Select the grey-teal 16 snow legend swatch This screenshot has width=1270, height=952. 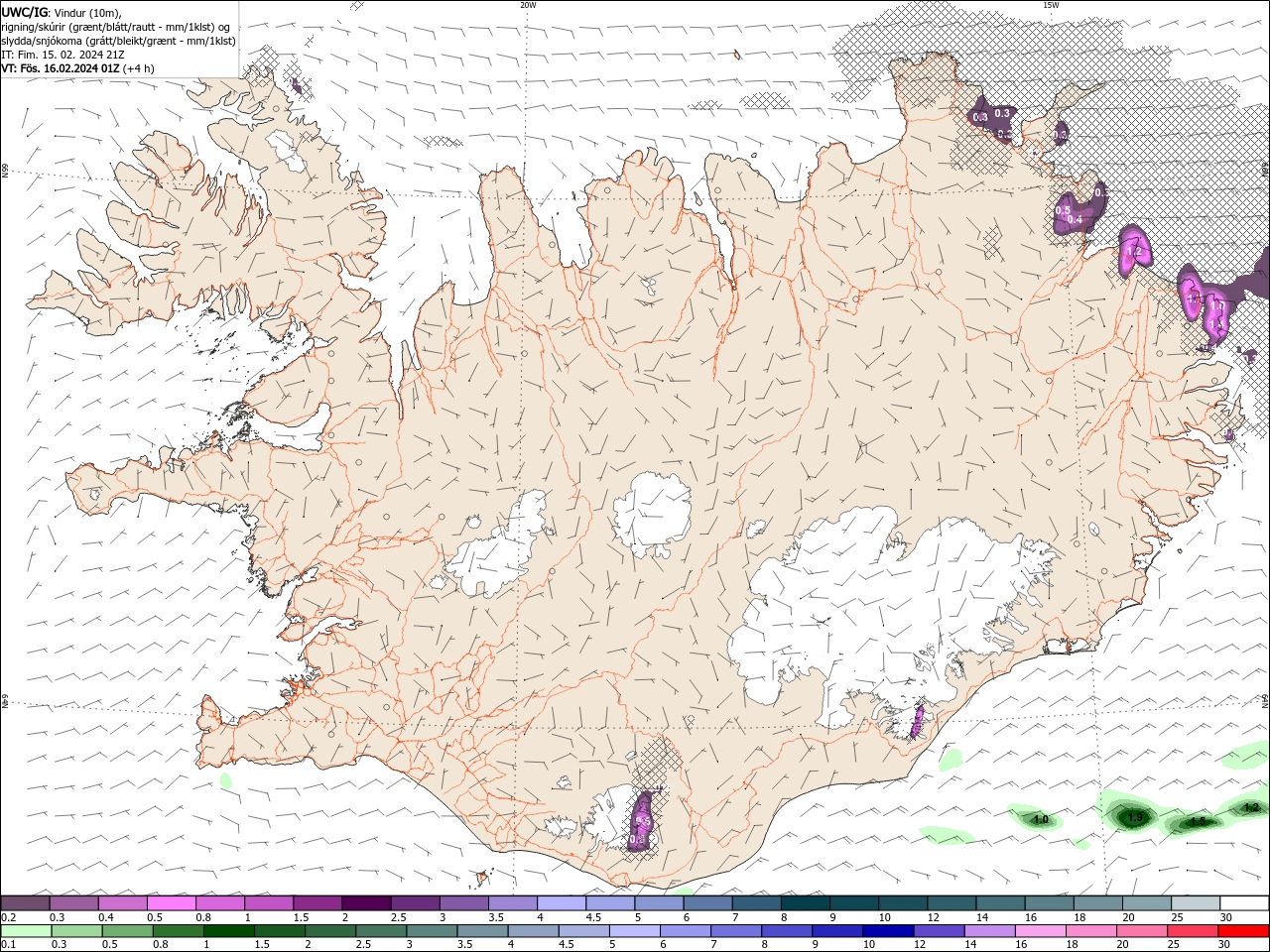click(1050, 903)
